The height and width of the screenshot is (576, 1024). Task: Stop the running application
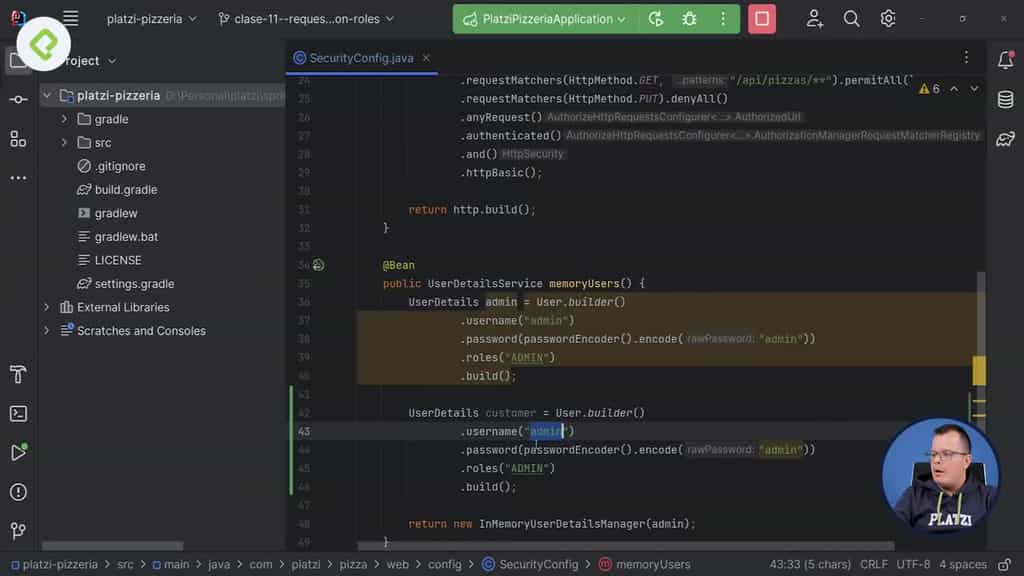[x=761, y=18]
